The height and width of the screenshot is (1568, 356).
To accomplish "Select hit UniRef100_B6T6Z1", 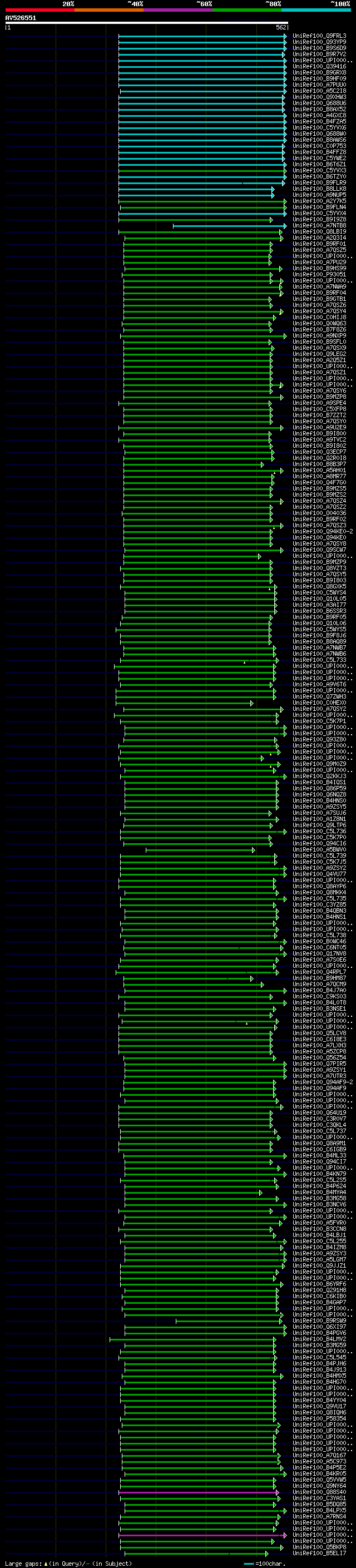I will coord(319,164).
